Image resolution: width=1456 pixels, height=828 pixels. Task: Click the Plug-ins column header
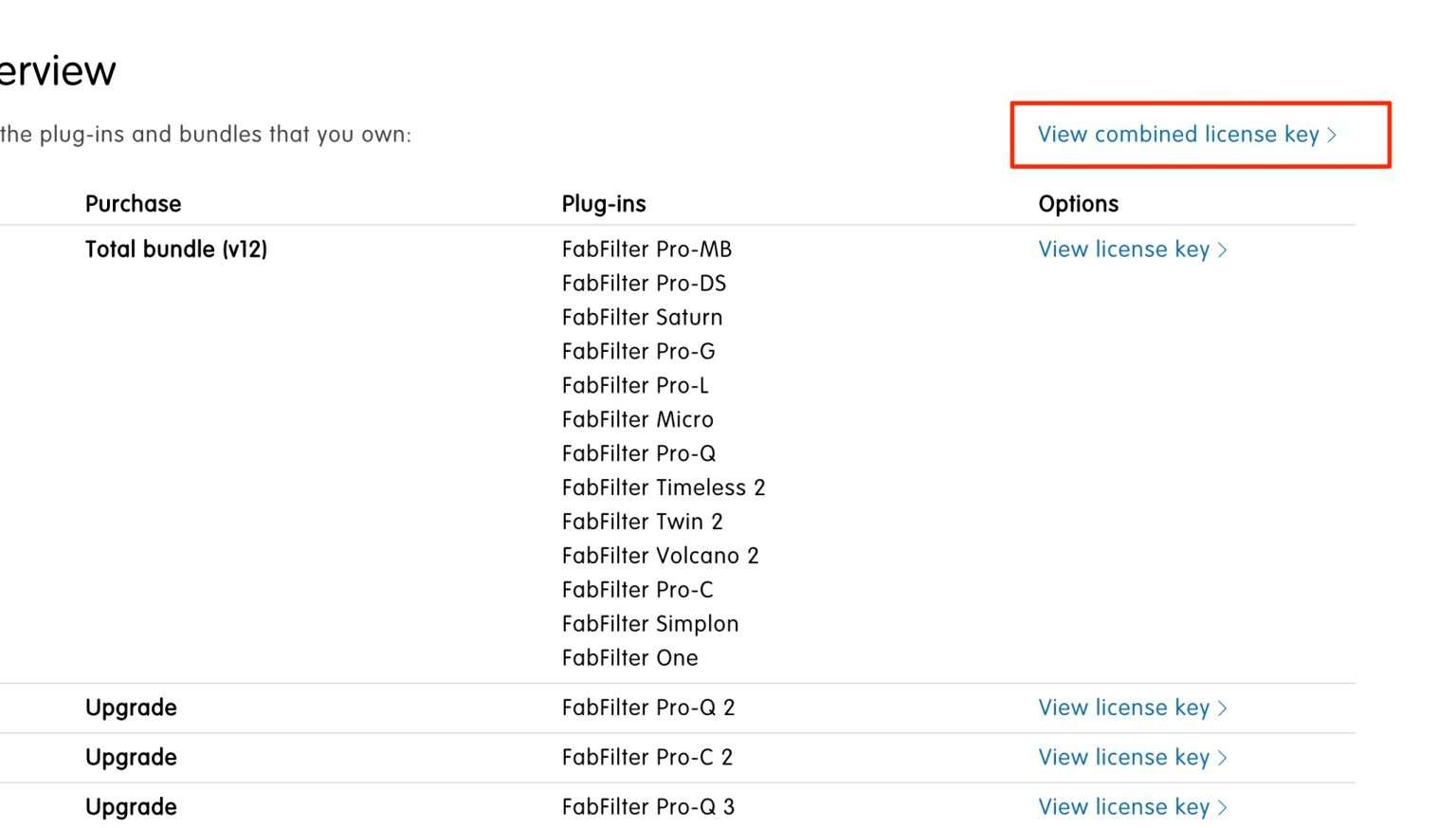[x=604, y=203]
